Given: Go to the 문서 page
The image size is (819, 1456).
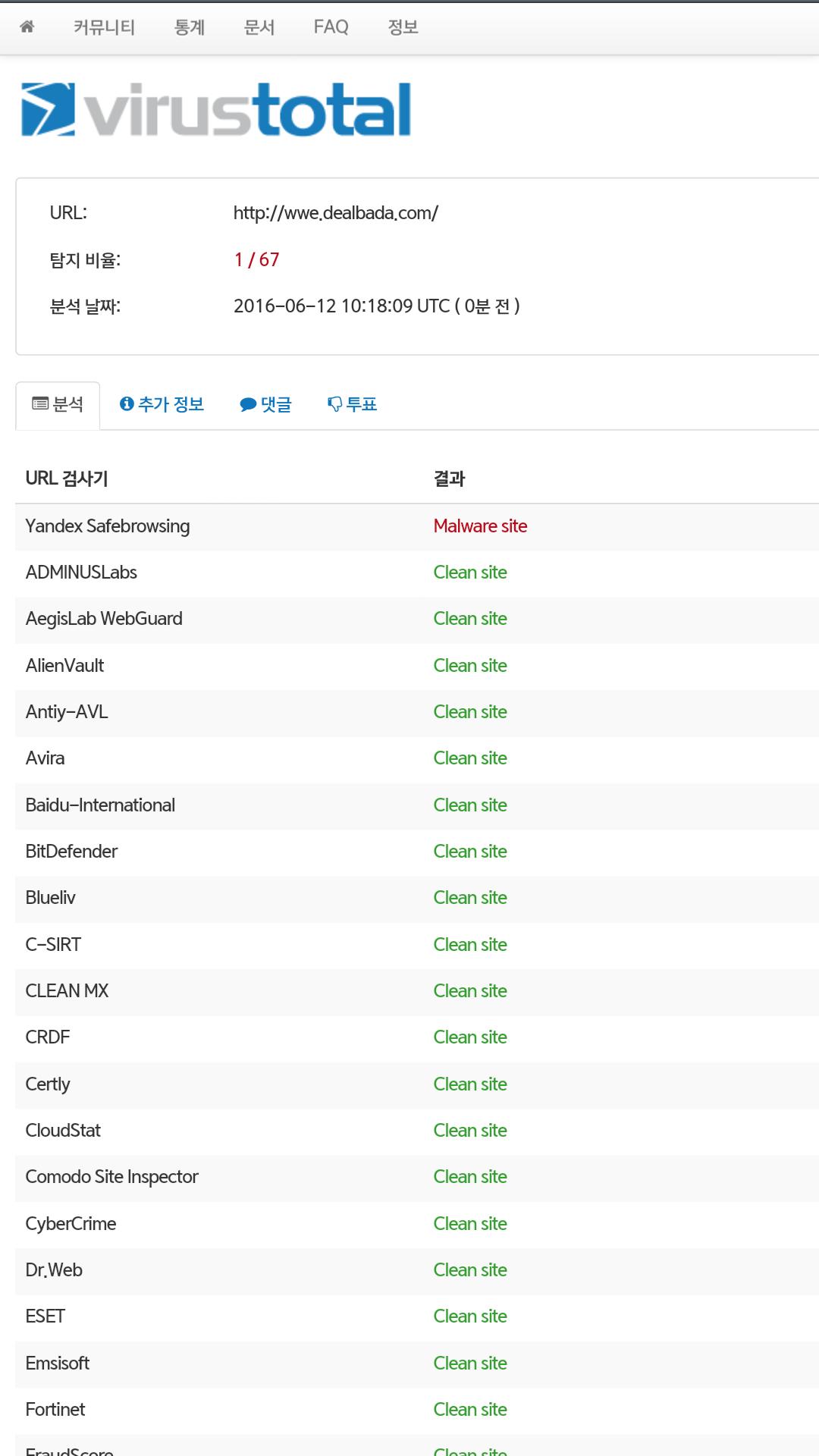Looking at the screenshot, I should [x=259, y=27].
